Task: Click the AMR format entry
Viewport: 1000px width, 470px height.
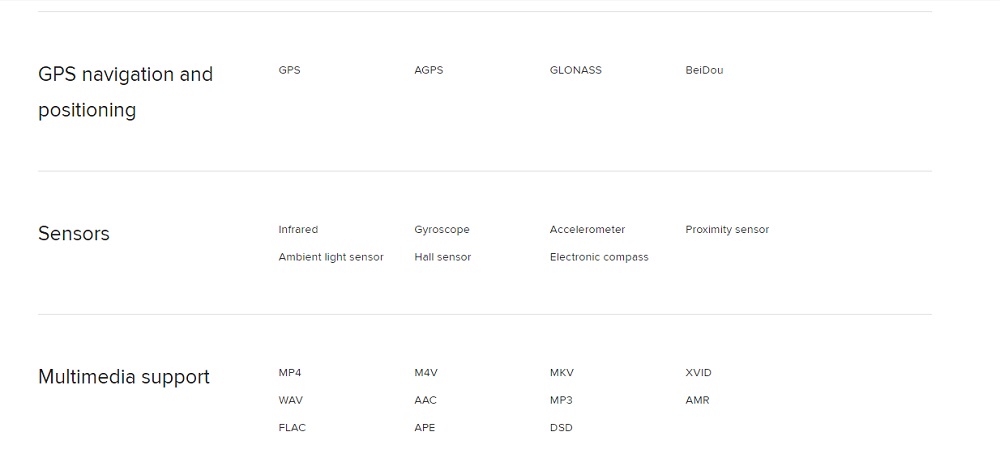Action: click(697, 400)
